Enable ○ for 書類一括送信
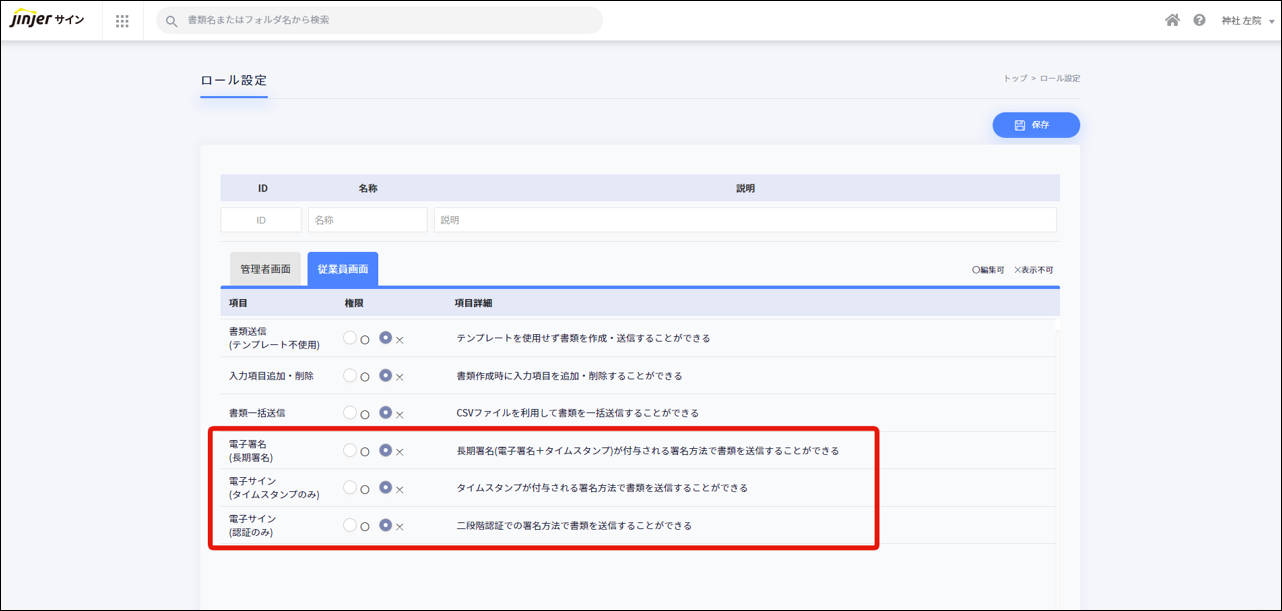 pos(350,412)
